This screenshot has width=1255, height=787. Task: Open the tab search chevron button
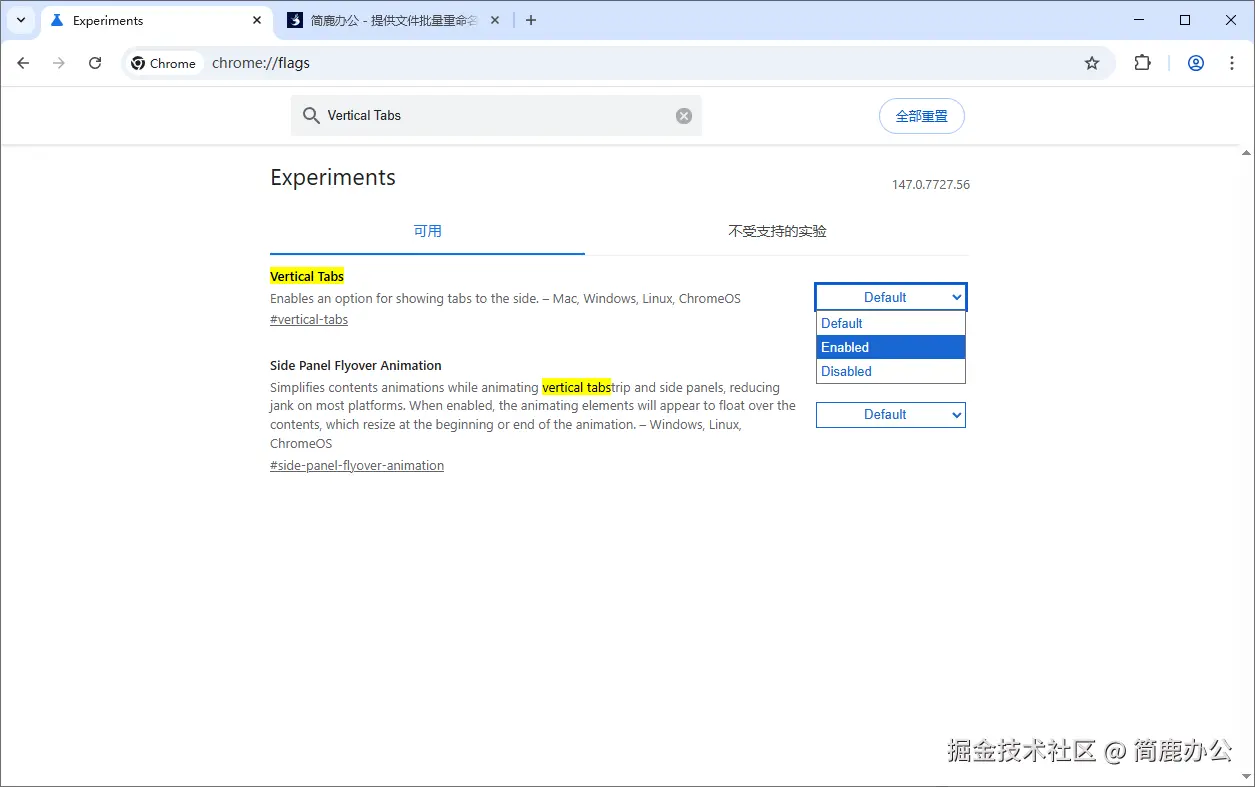pos(21,20)
